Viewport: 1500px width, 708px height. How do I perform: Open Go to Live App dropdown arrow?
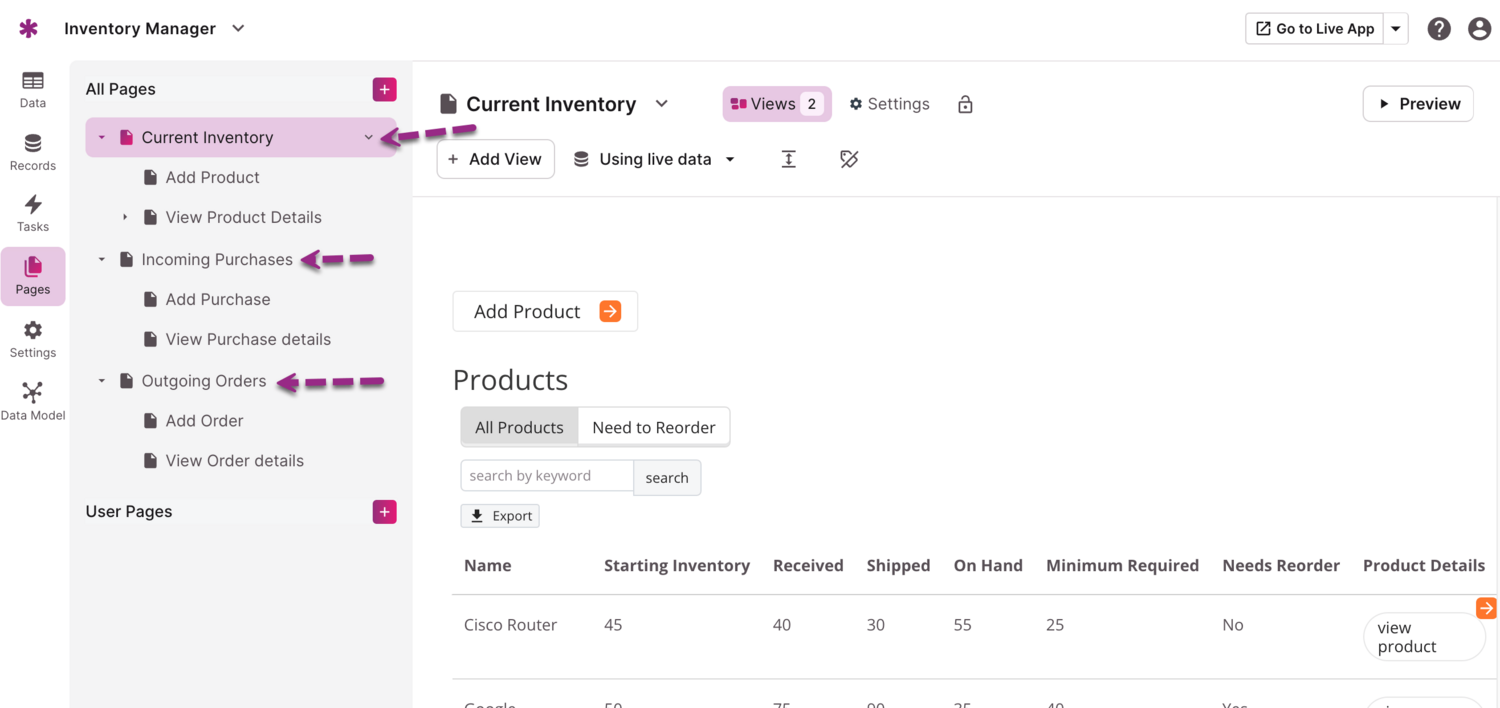click(1396, 29)
